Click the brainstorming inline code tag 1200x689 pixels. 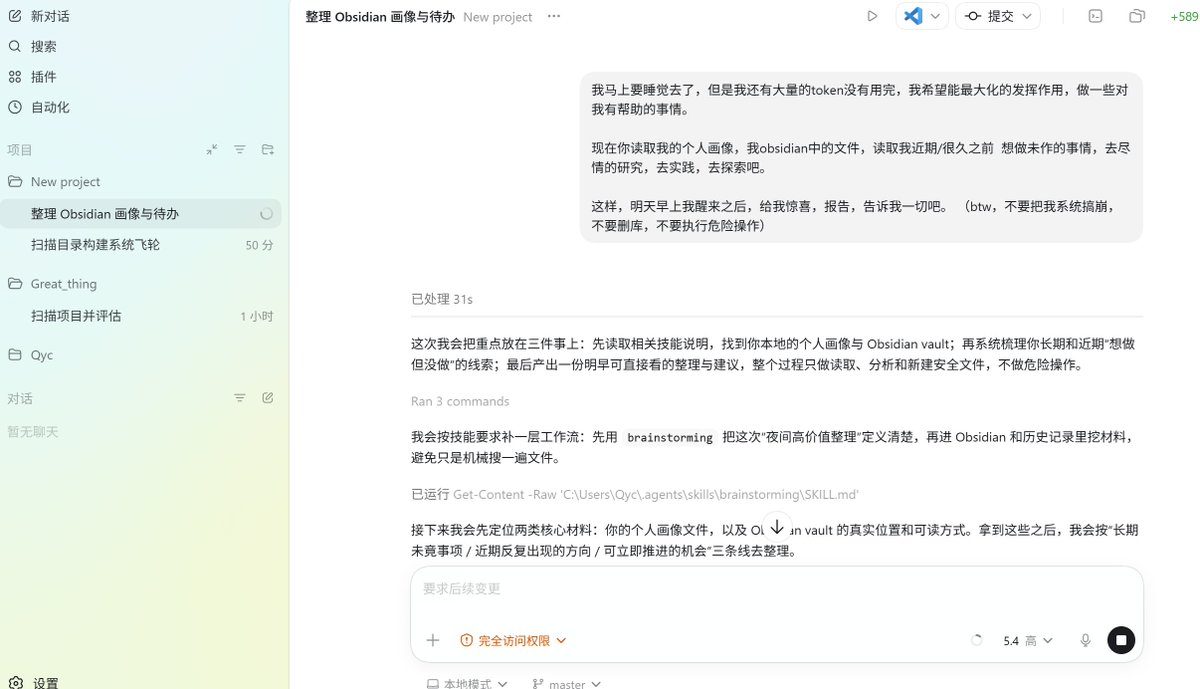tap(670, 437)
